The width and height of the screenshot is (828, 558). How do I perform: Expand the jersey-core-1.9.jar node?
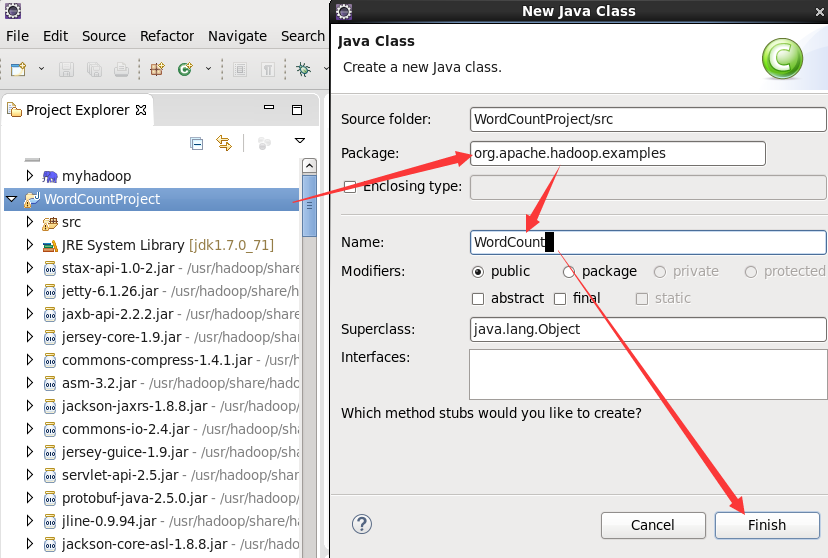tap(30, 336)
